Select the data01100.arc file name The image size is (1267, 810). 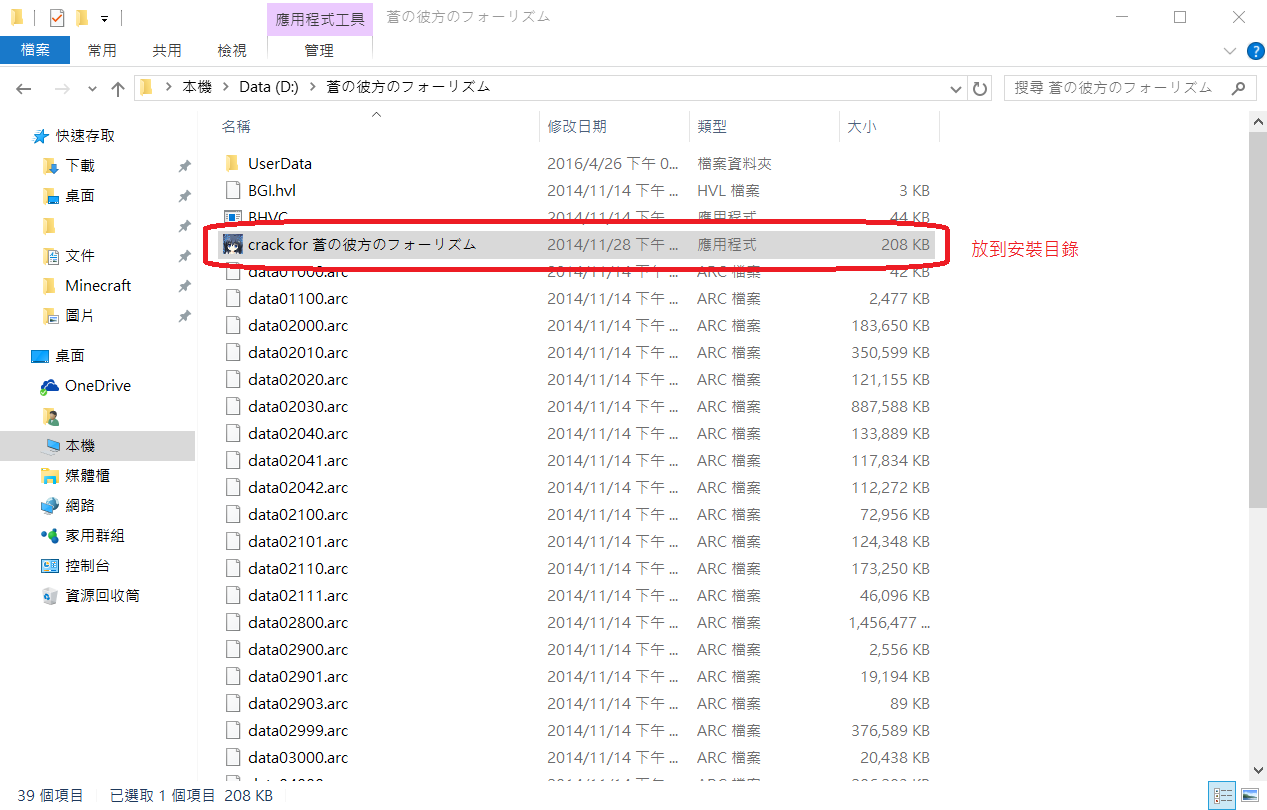pyautogui.click(x=298, y=298)
